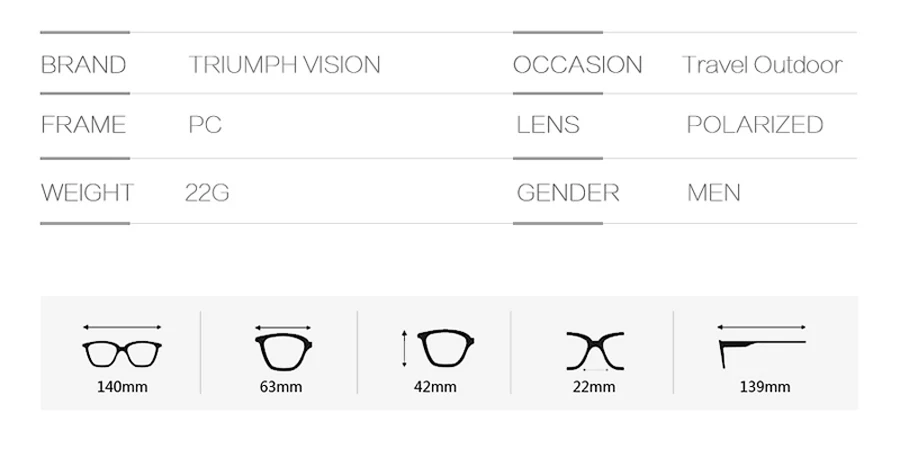This screenshot has height=451, width=900.
Task: Click the POLARIZED lens value
Action: 755,125
